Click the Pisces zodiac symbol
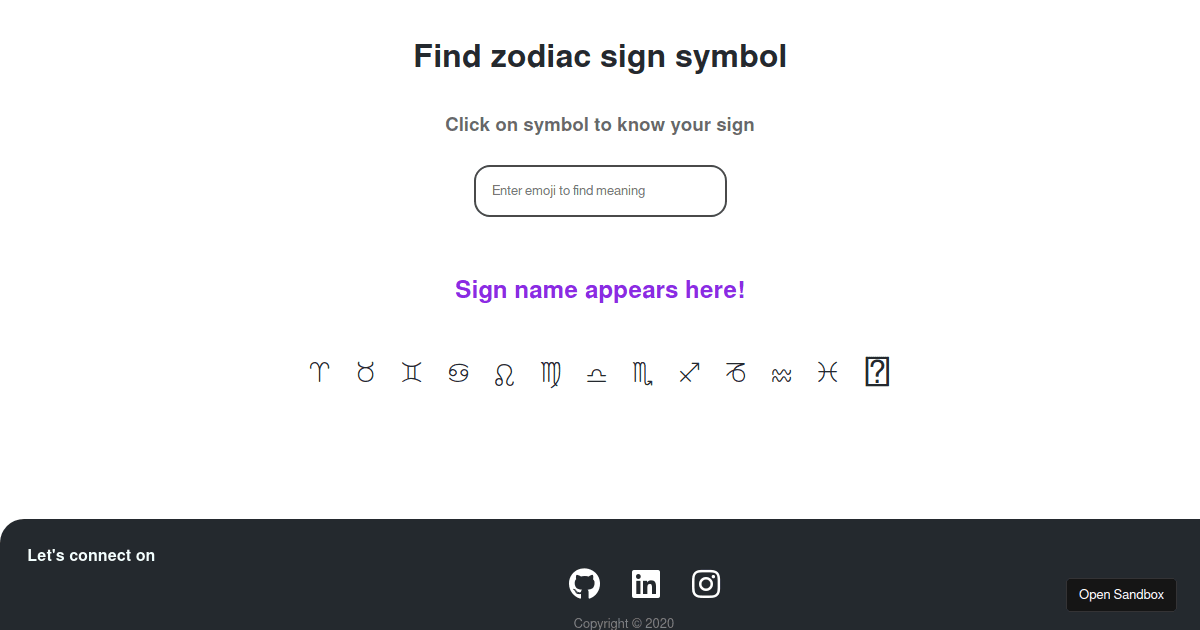The width and height of the screenshot is (1200, 630). coord(827,372)
